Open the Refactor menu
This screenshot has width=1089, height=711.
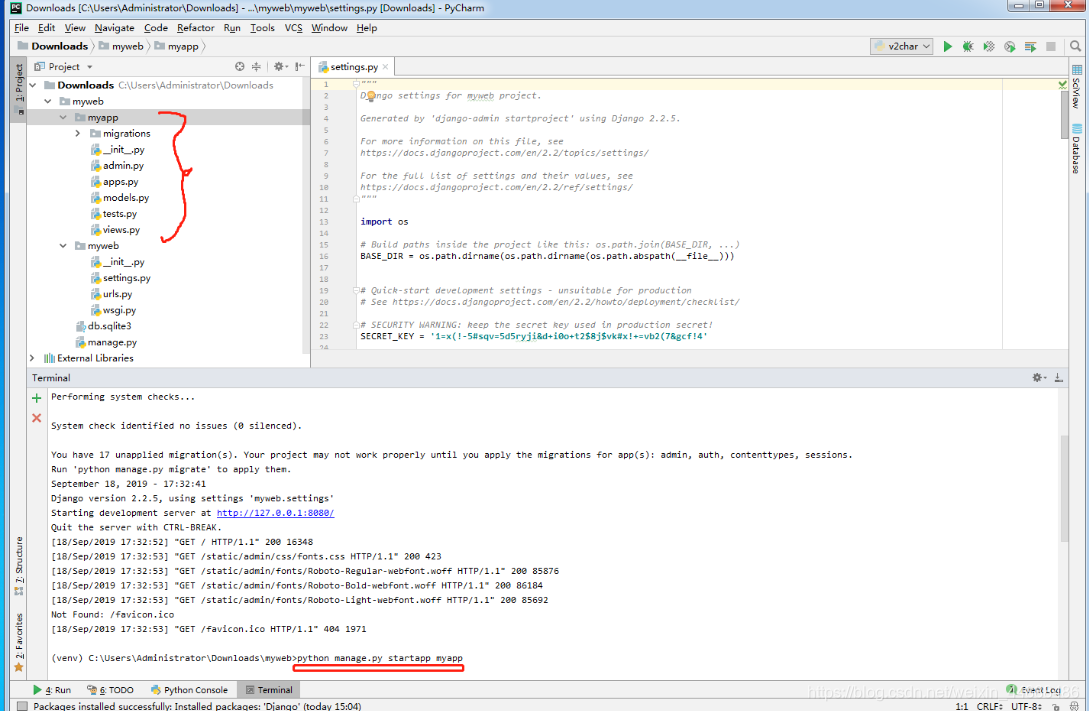tap(195, 28)
